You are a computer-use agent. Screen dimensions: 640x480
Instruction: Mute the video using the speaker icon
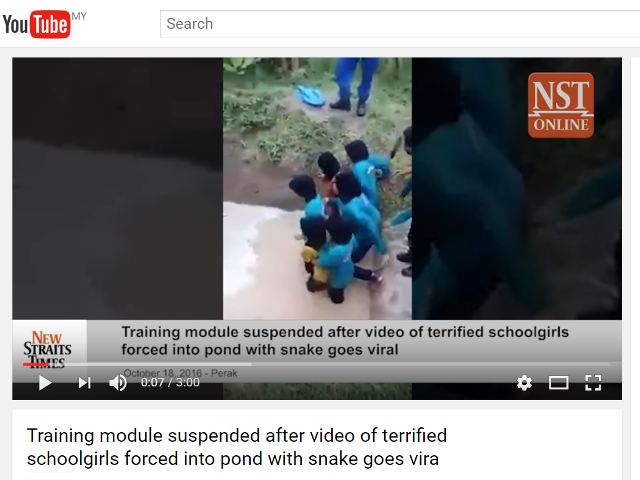point(118,383)
